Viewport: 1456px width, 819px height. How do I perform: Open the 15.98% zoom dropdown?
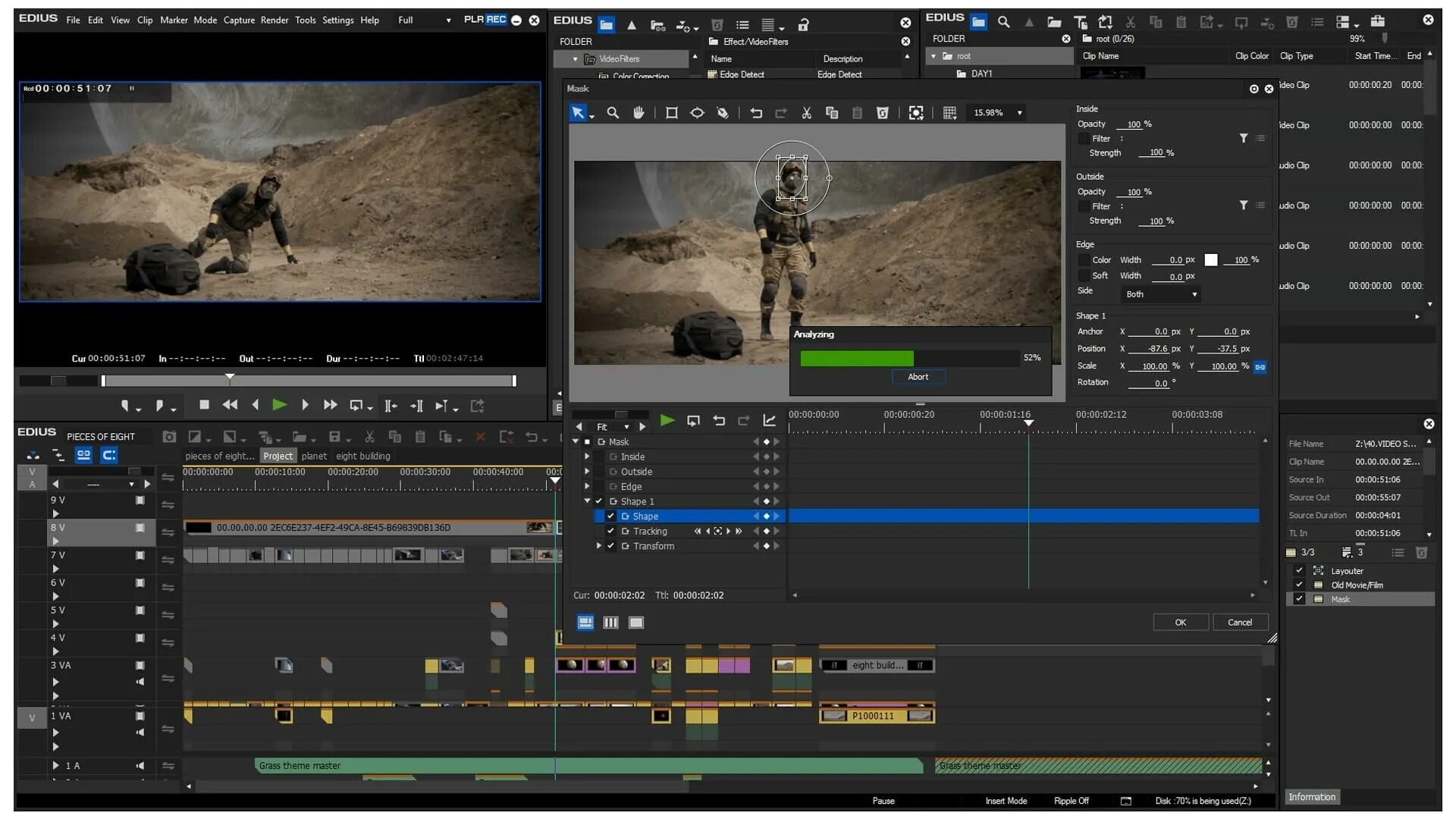(x=1019, y=113)
